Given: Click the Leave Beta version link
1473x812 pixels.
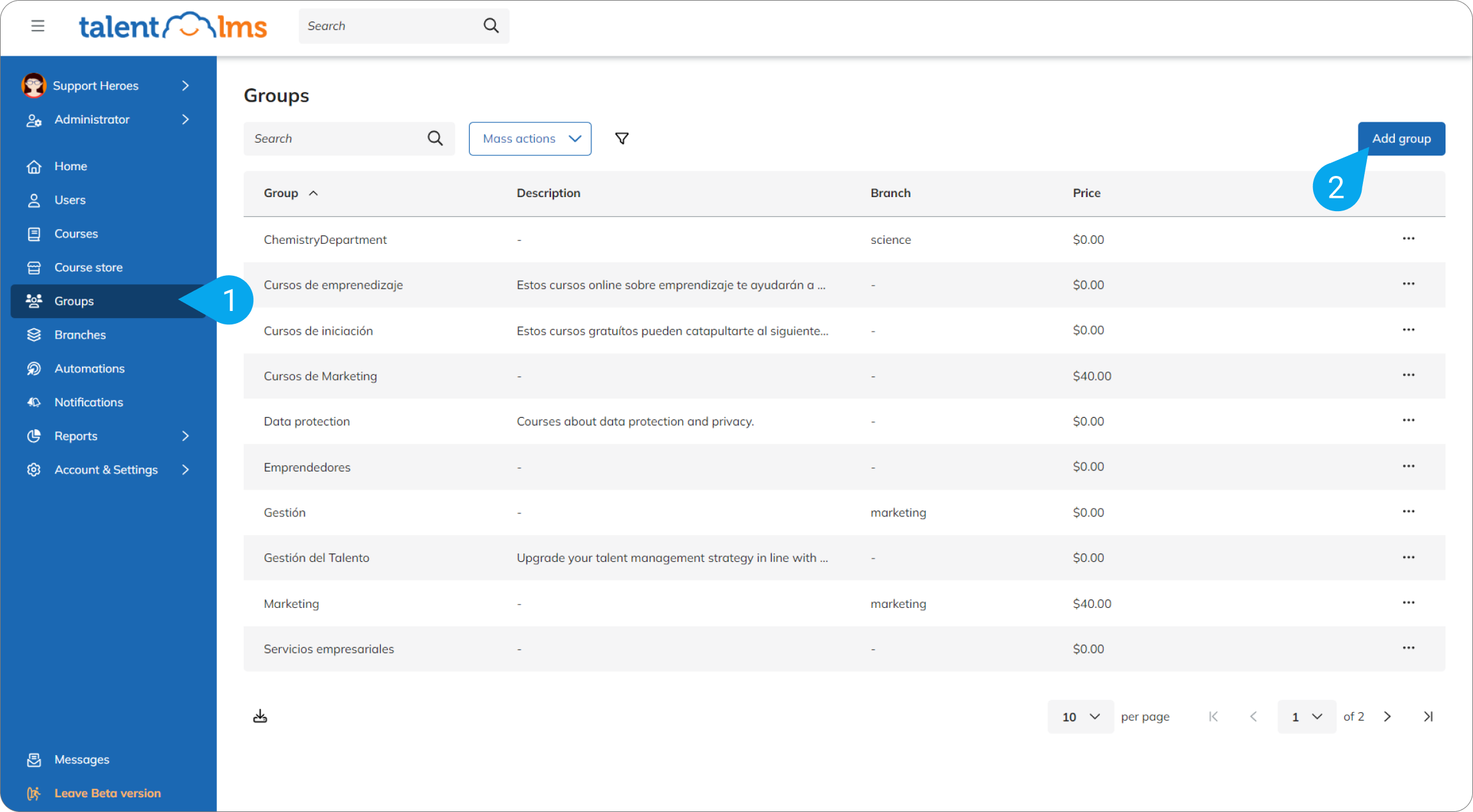Looking at the screenshot, I should tap(107, 793).
